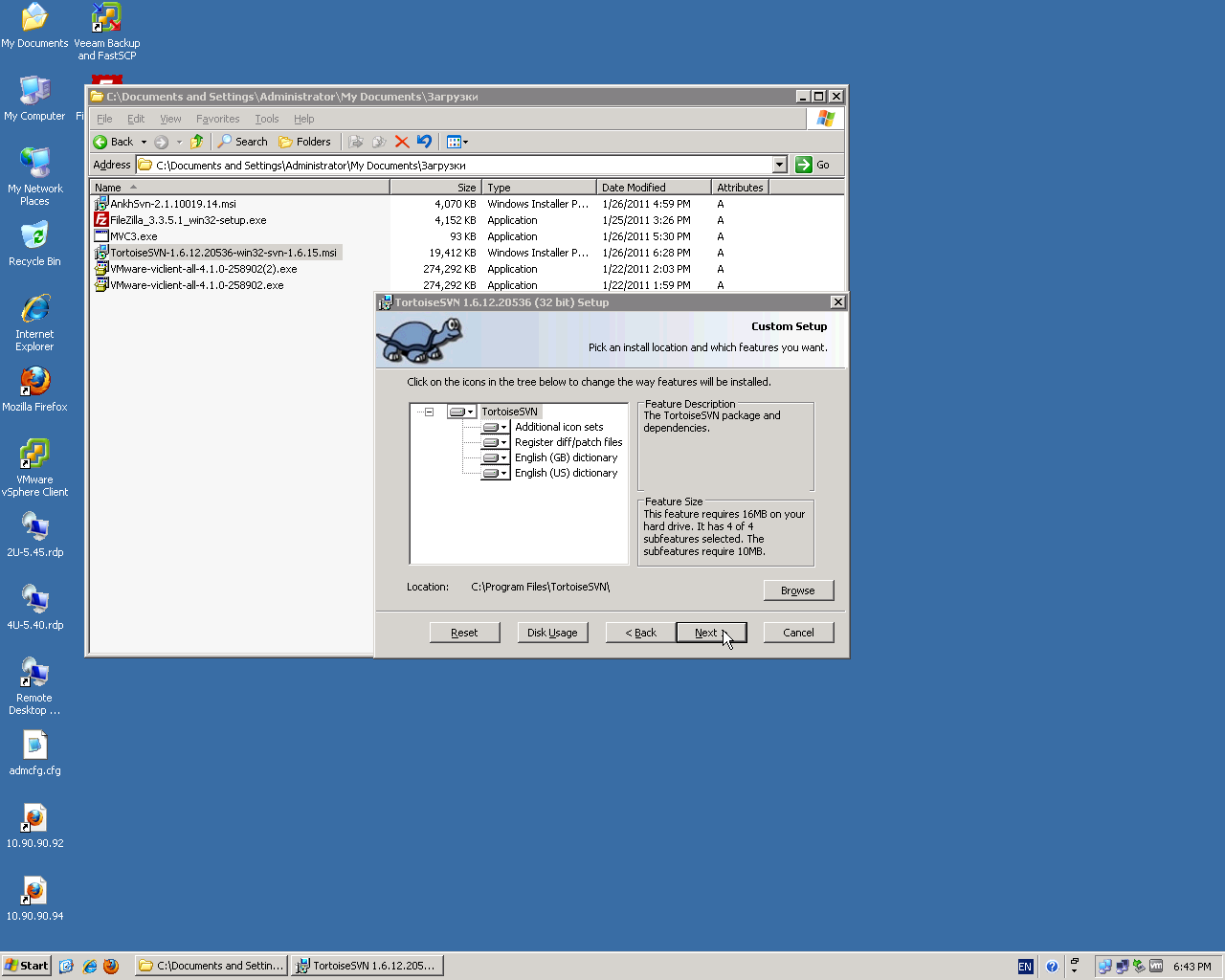Click the Go button next to address bar

click(813, 165)
